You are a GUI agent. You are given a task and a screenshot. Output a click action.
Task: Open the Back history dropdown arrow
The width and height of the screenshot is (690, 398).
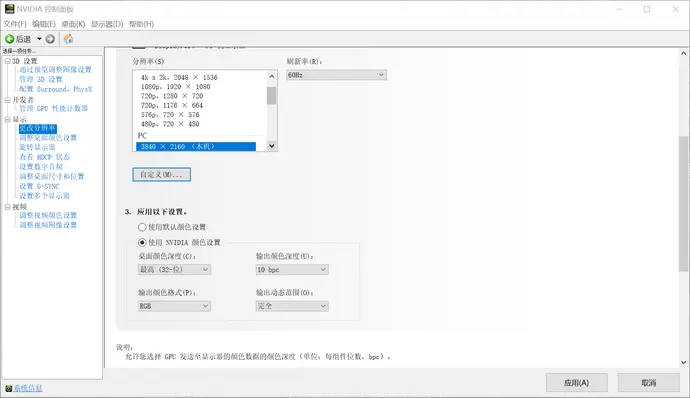pos(39,39)
